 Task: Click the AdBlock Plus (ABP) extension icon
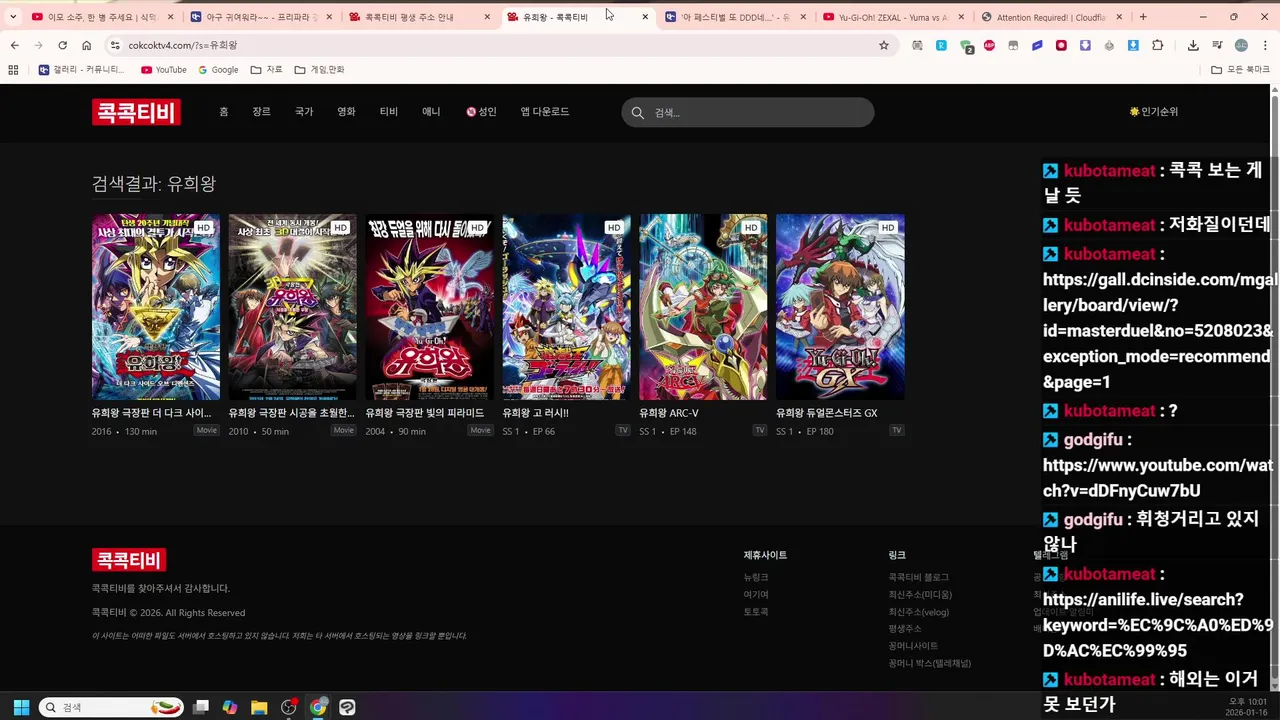(989, 45)
